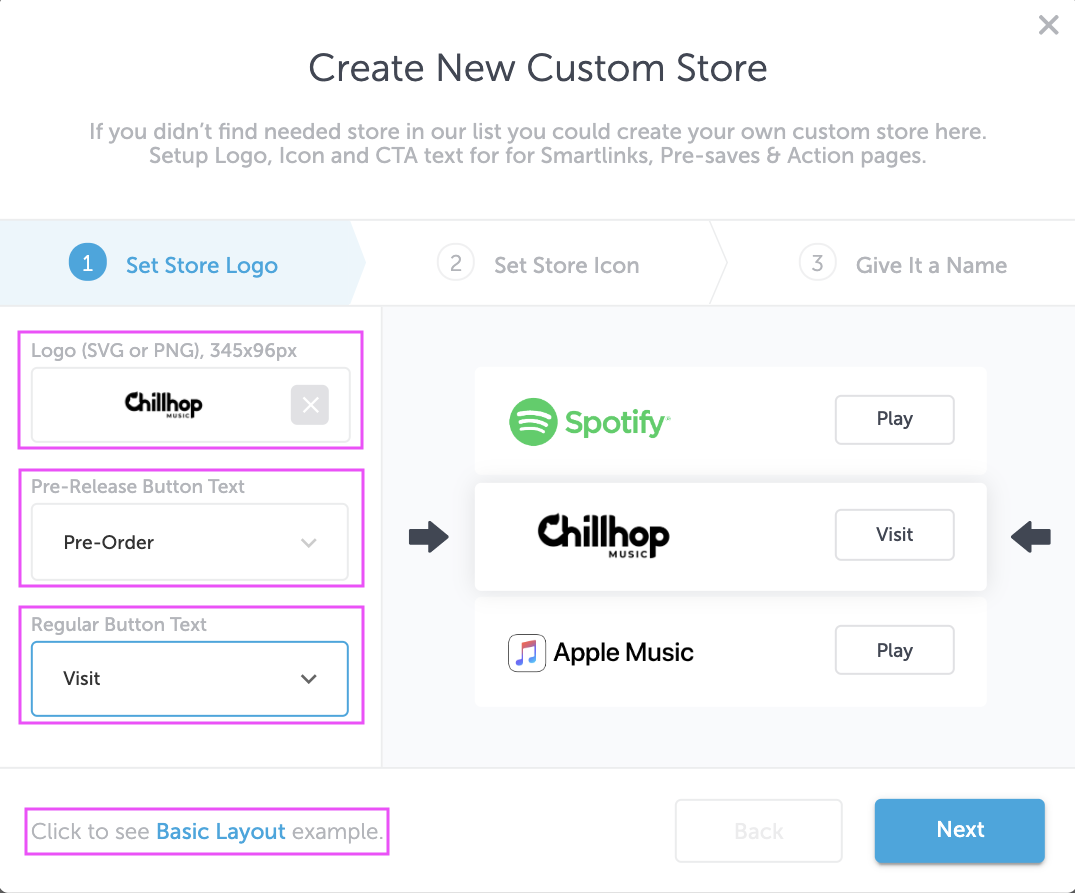Click the left-pointing arrow beside preview
Image resolution: width=1075 pixels, height=893 pixels.
point(1031,537)
